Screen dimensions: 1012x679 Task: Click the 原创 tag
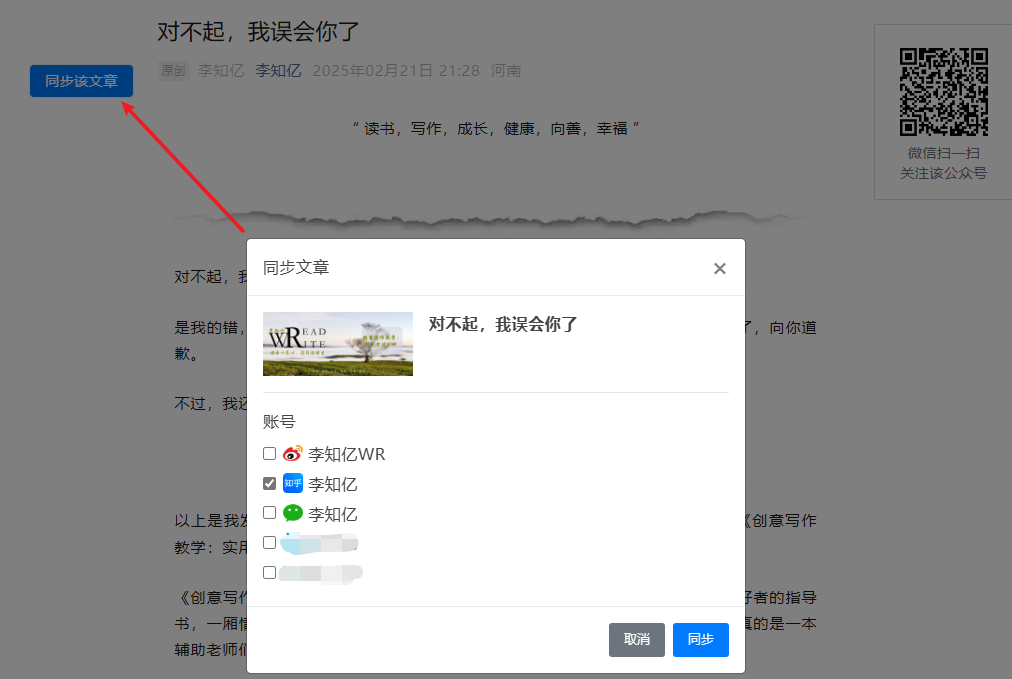tap(173, 70)
